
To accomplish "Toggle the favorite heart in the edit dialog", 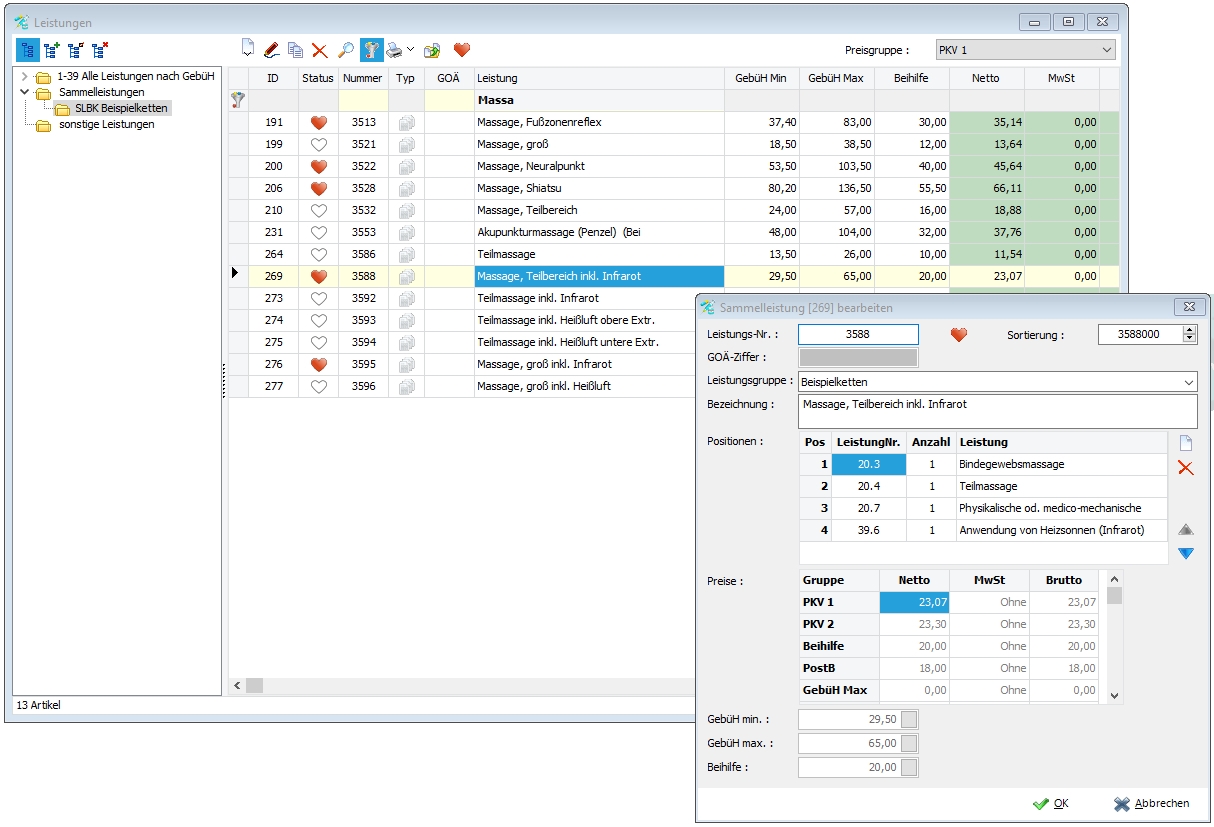I will tap(959, 335).
